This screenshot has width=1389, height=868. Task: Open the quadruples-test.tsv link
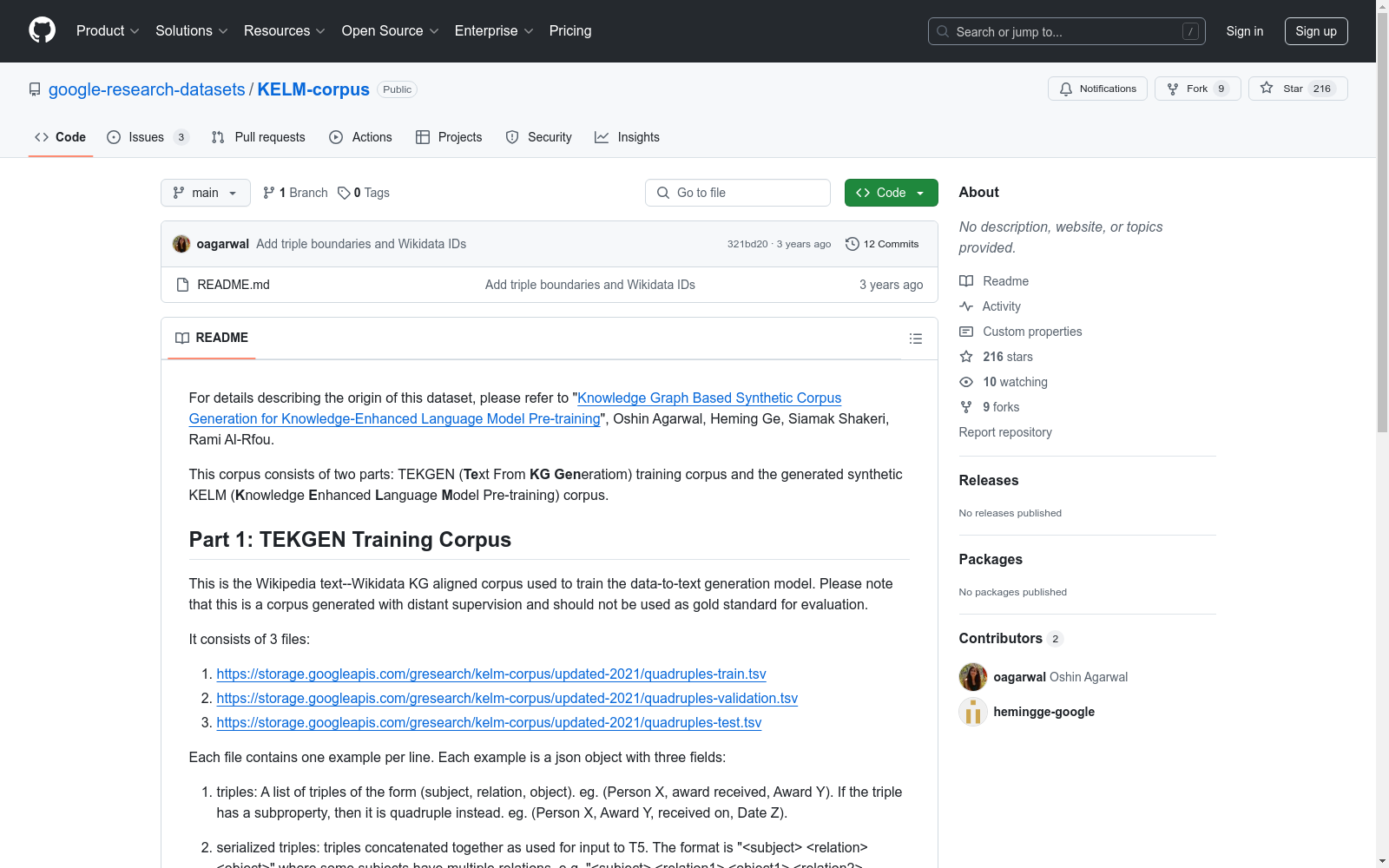489,723
